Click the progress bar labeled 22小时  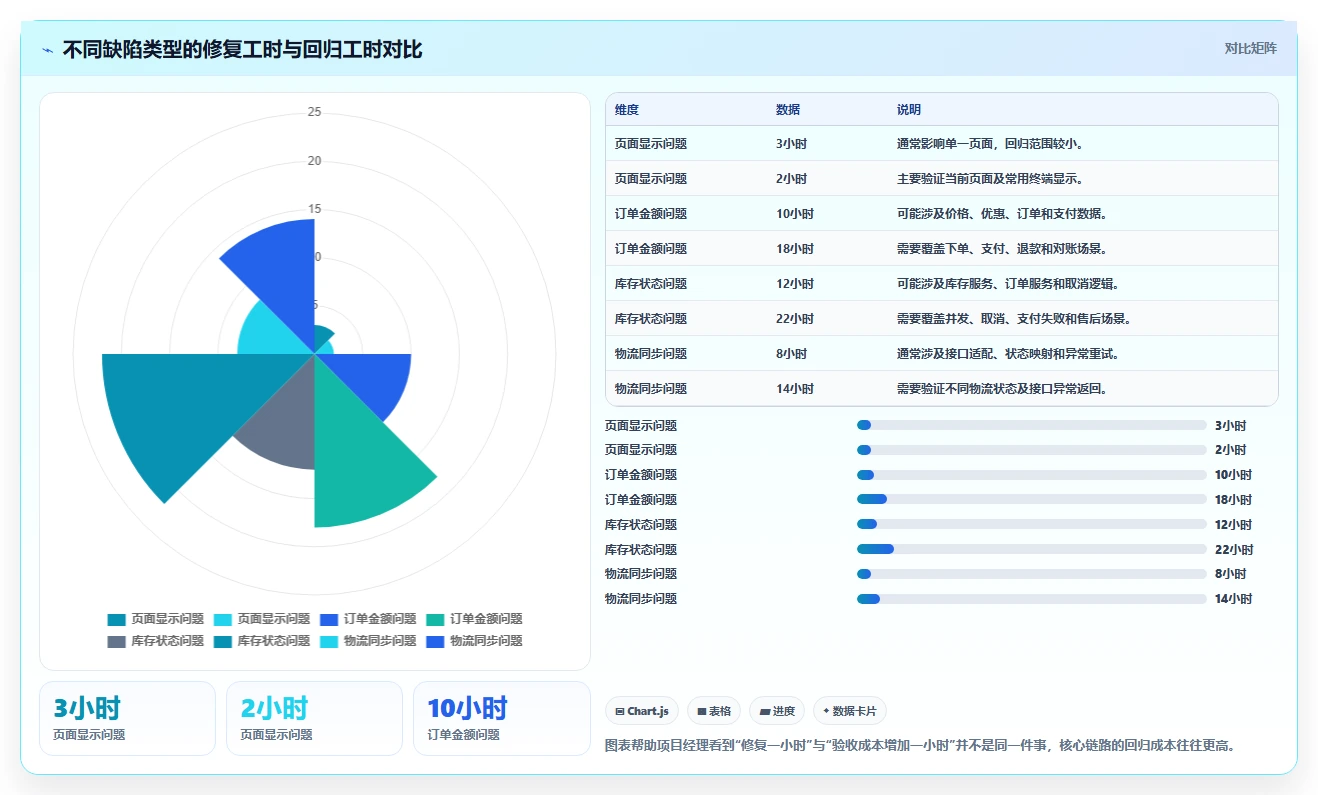click(x=1032, y=549)
